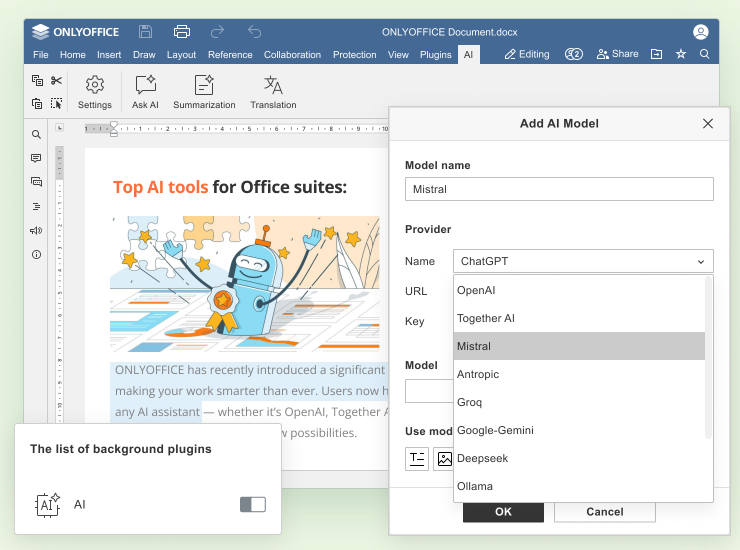Switch to the Draw tab
Screen dimensions: 740x550
pos(144,55)
